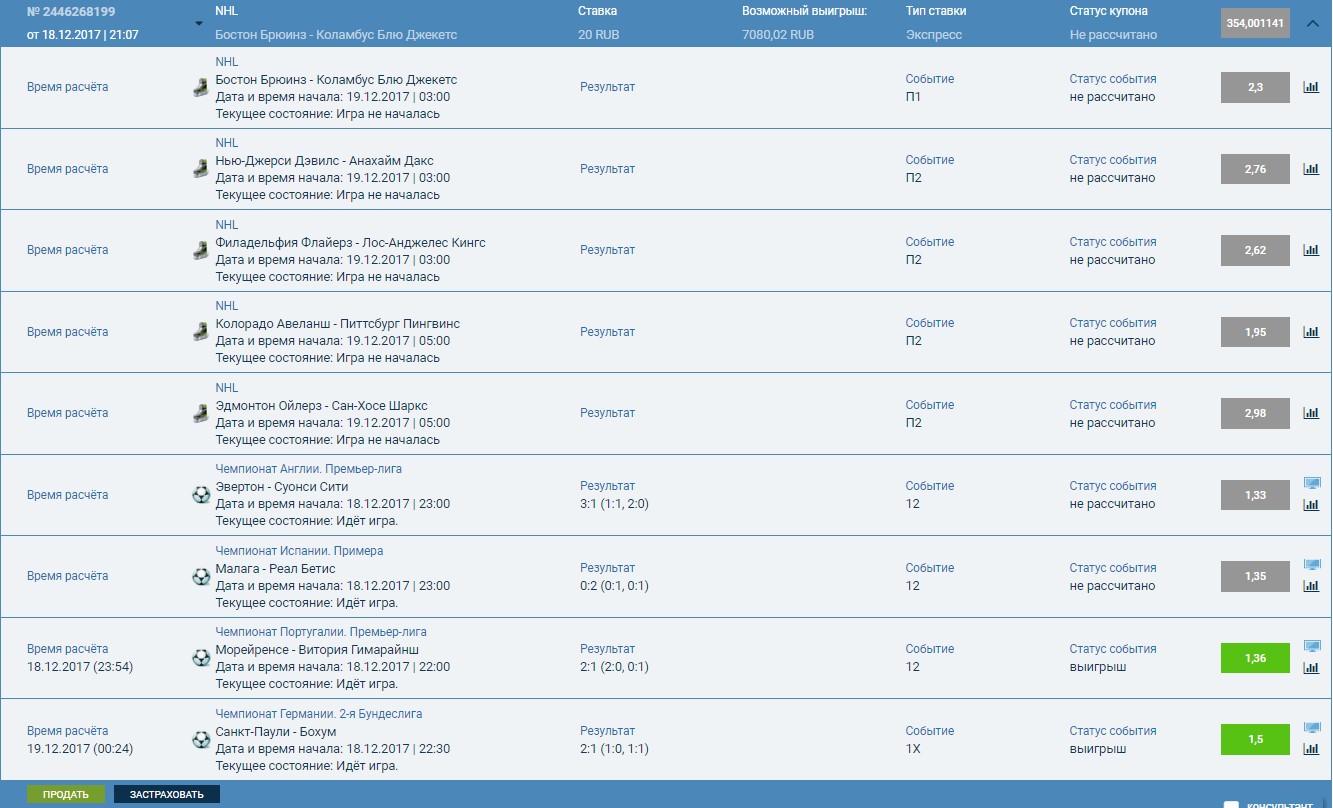Select settlement time 19.12.2017 (00:24)
1333x808 pixels.
pyautogui.click(x=80, y=749)
